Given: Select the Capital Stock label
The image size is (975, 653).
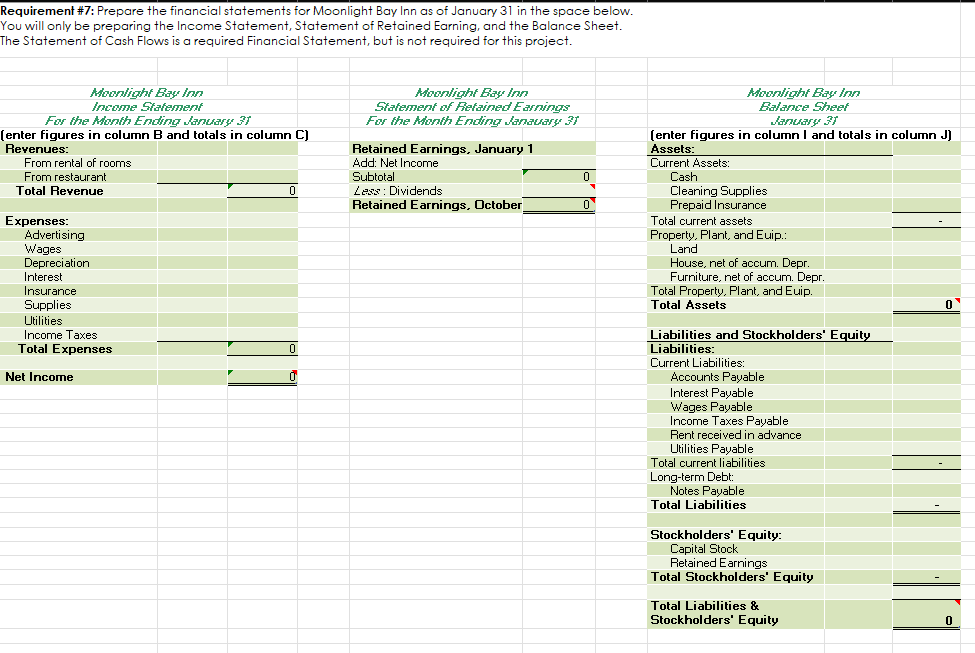Looking at the screenshot, I should point(704,549).
